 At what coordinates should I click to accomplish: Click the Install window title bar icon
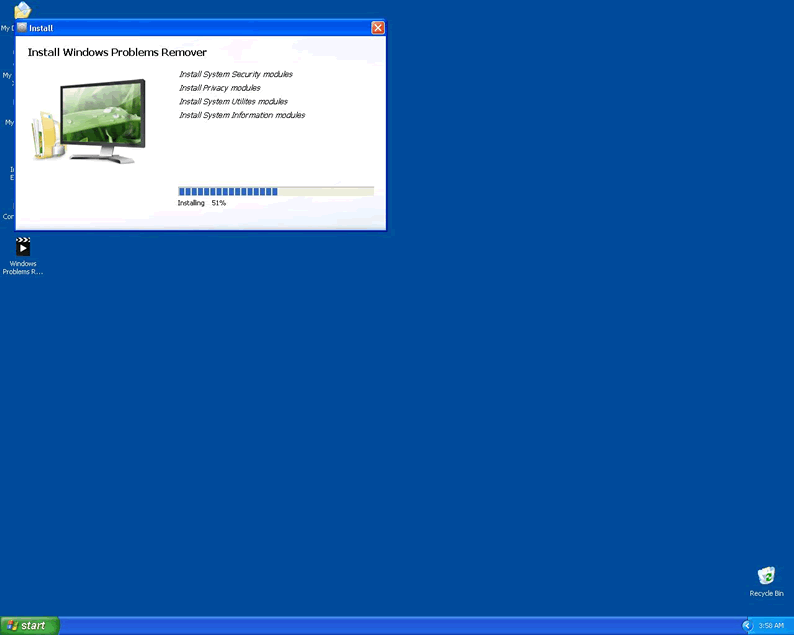[x=22, y=28]
